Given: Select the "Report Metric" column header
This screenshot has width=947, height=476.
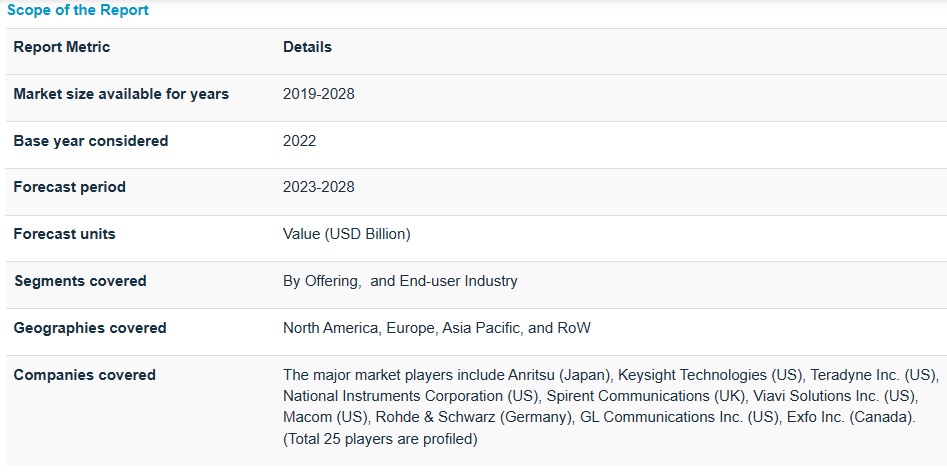Looking at the screenshot, I should pyautogui.click(x=62, y=47).
